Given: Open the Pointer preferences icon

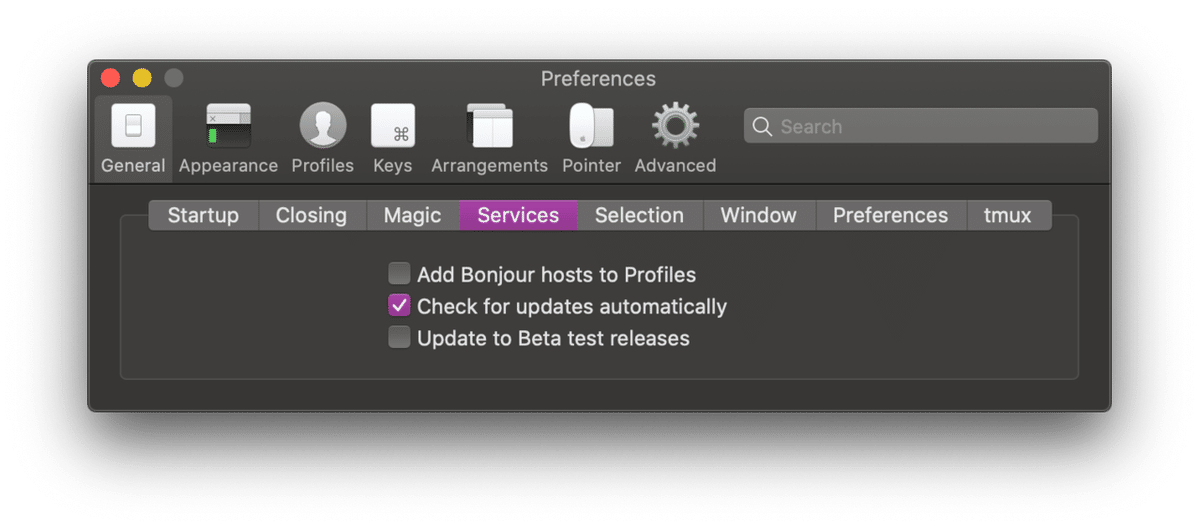Looking at the screenshot, I should click(591, 127).
